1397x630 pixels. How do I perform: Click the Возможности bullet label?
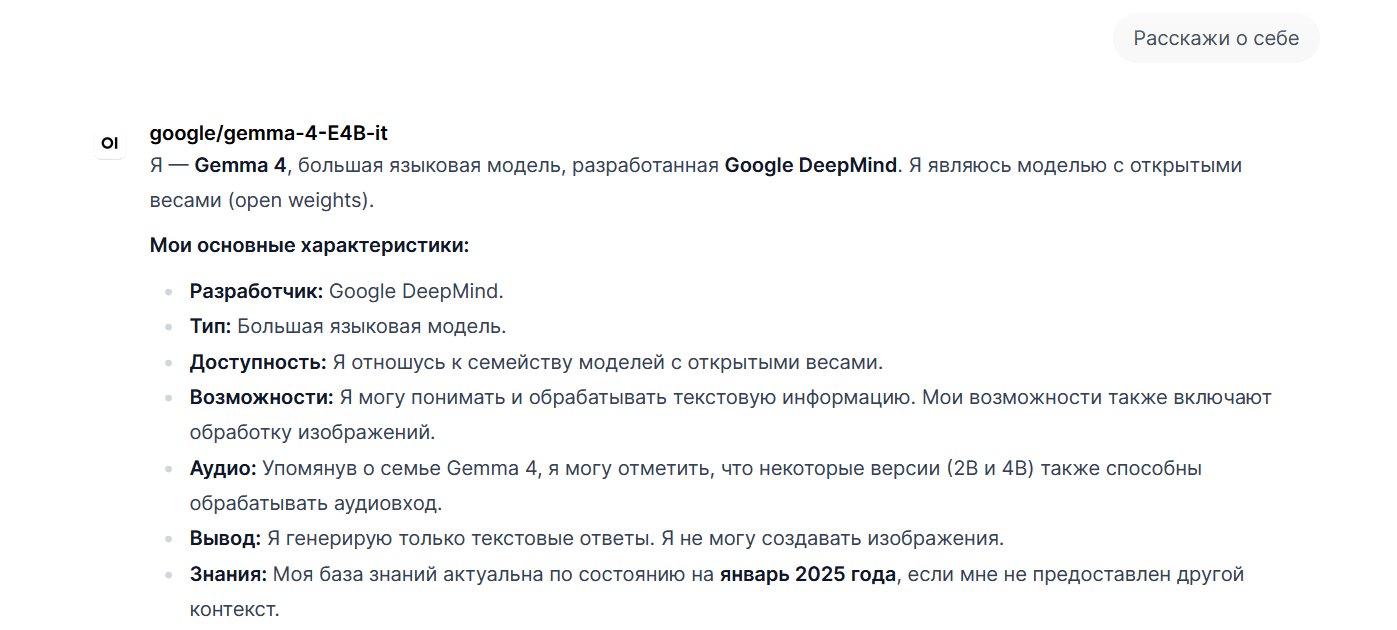[x=262, y=397]
